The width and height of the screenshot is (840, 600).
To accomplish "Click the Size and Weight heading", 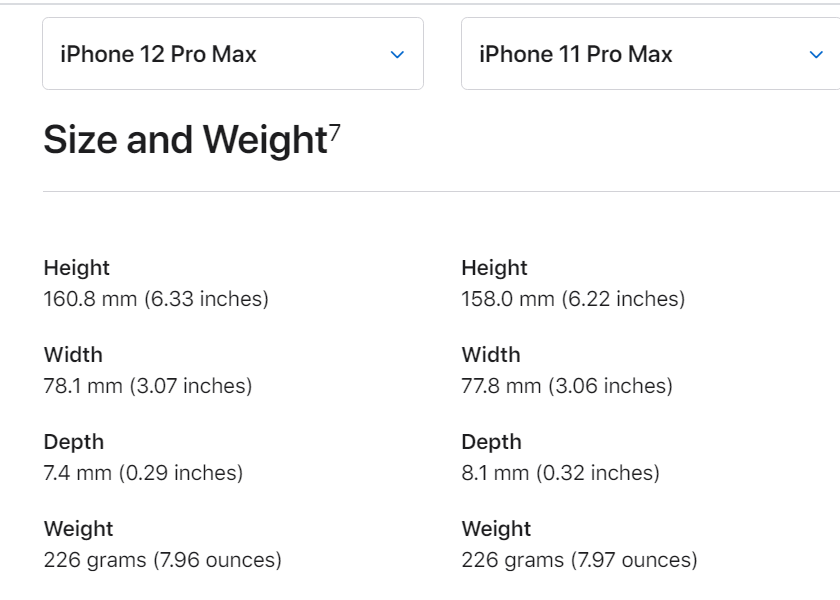I will (185, 140).
